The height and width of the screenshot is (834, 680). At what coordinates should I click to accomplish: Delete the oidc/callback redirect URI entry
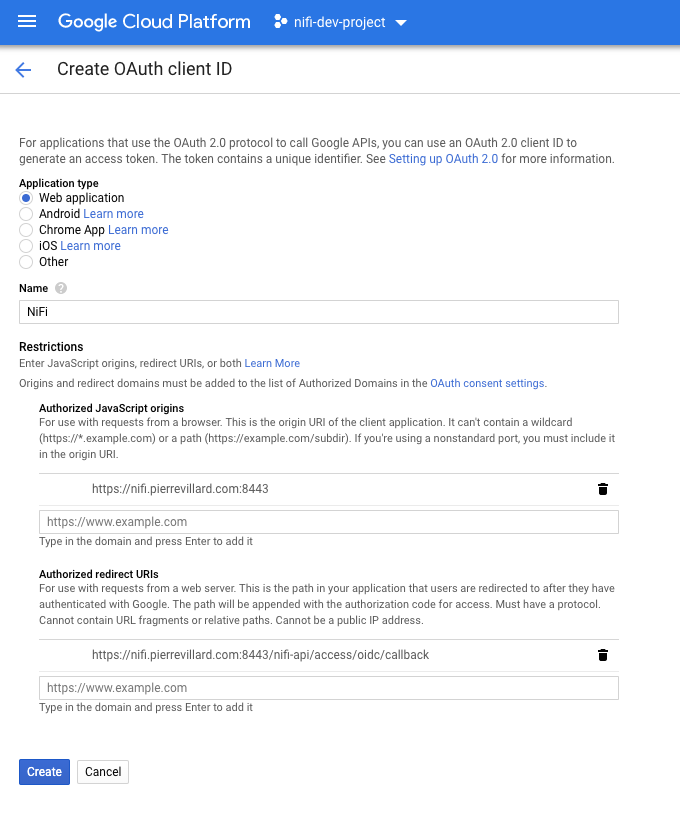(x=602, y=655)
